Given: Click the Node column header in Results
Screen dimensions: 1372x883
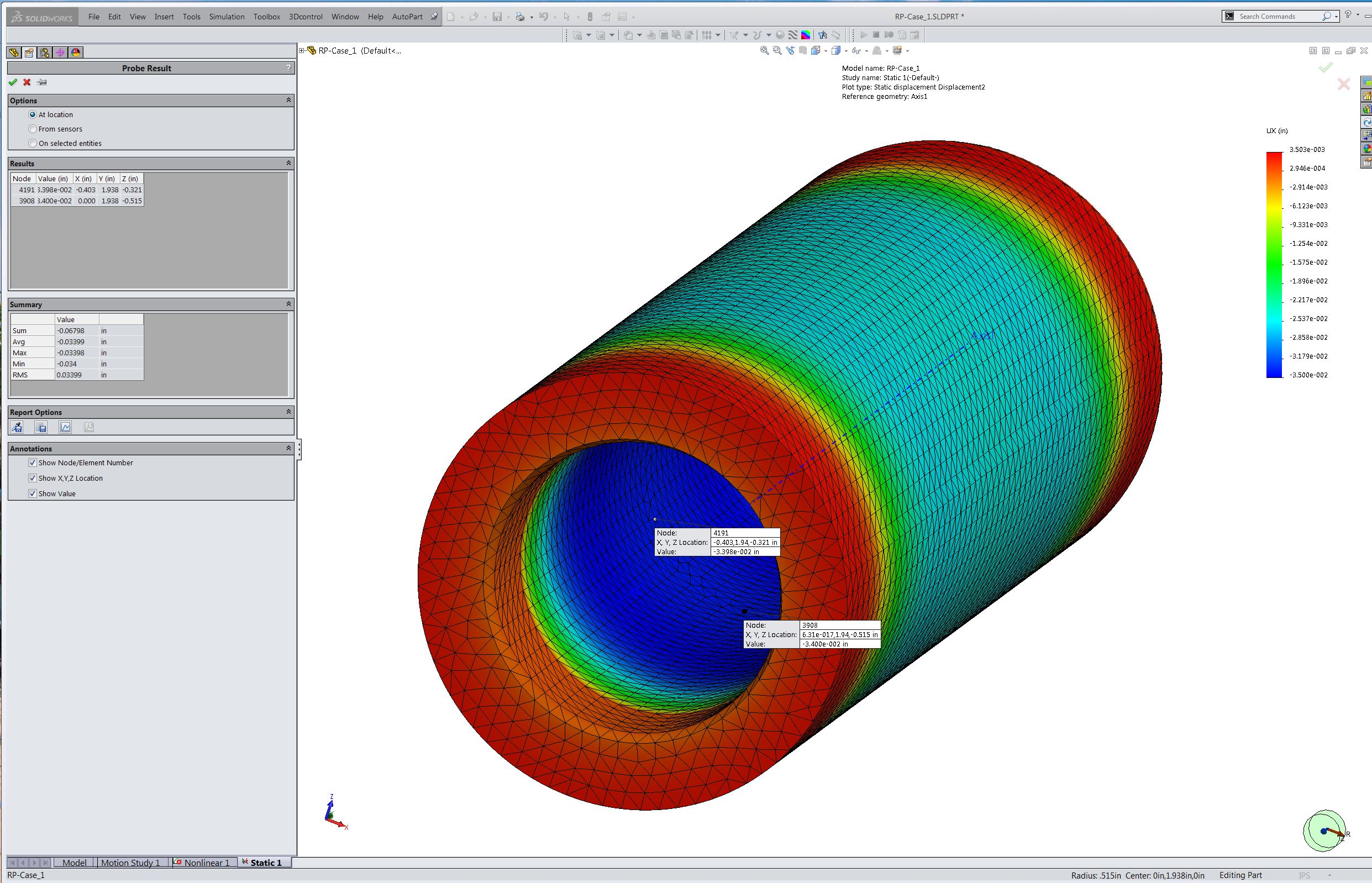Looking at the screenshot, I should click(x=24, y=178).
